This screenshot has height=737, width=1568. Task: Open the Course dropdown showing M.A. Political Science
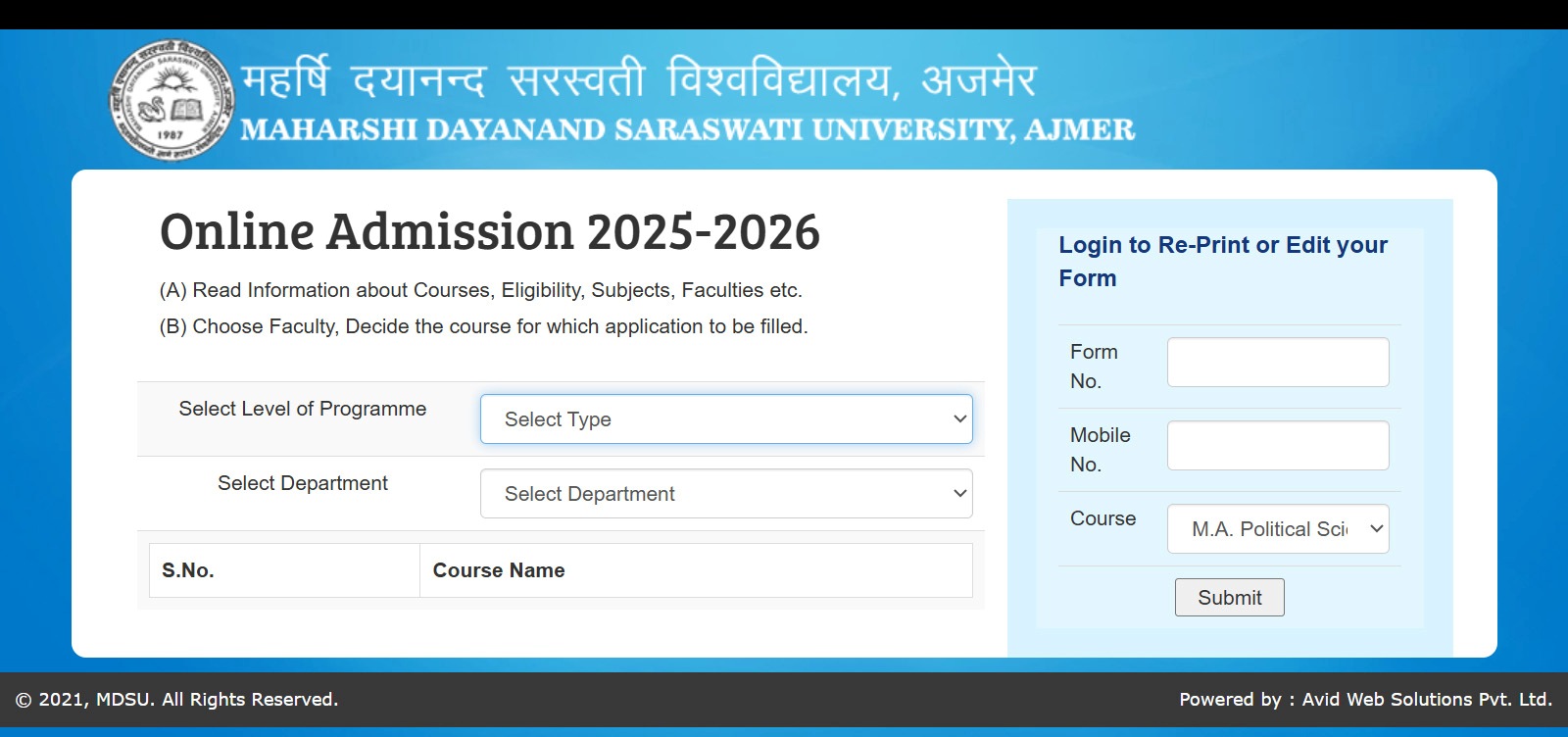(x=1278, y=529)
